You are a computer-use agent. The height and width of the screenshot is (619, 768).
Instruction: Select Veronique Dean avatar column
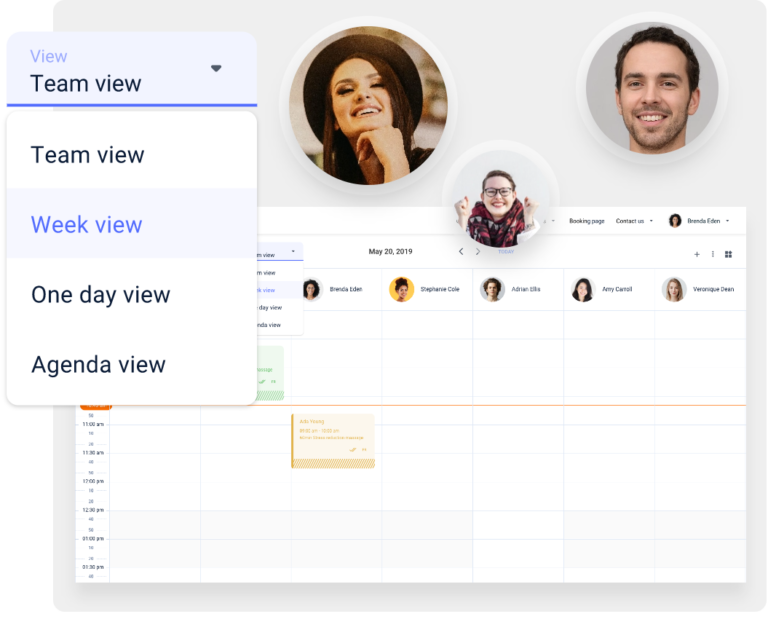point(674,289)
